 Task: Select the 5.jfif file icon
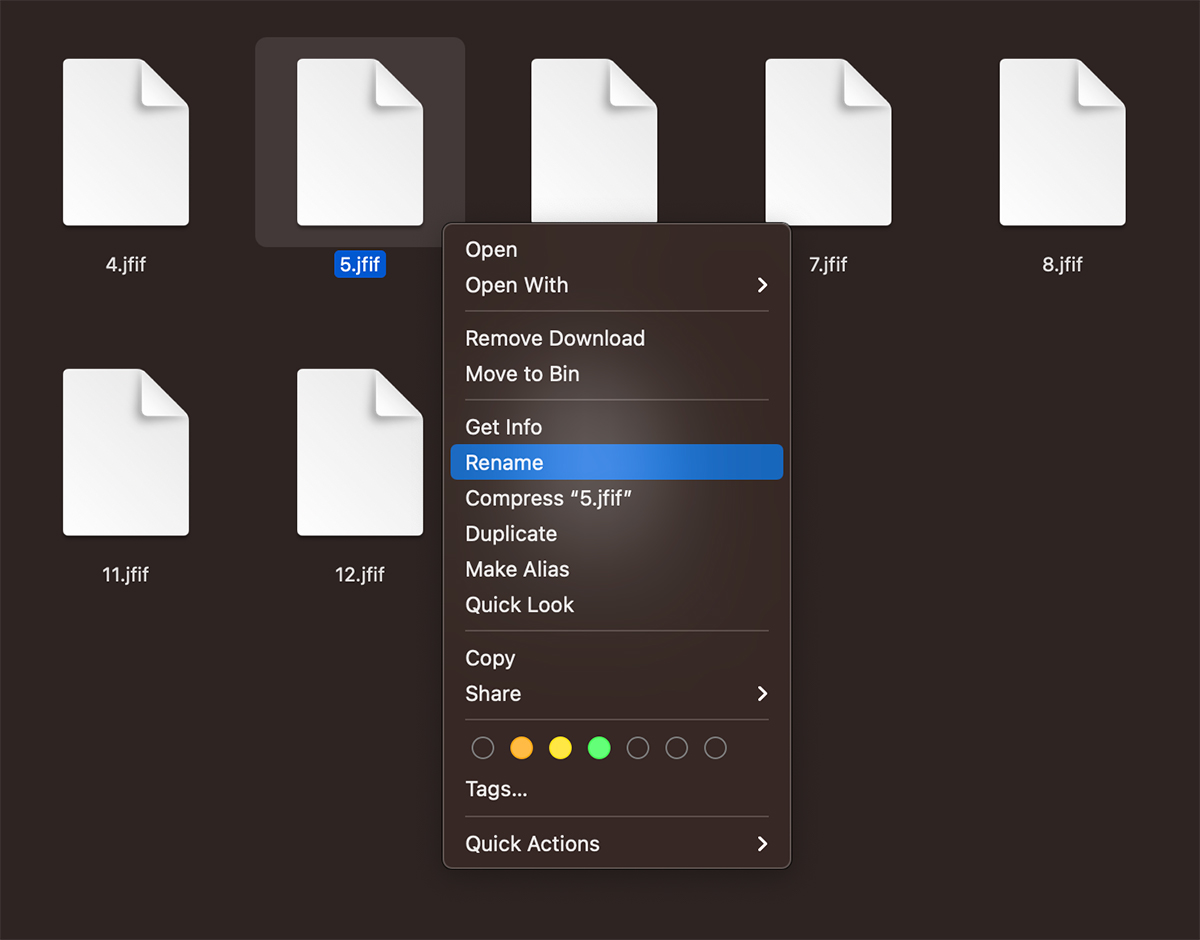point(360,142)
